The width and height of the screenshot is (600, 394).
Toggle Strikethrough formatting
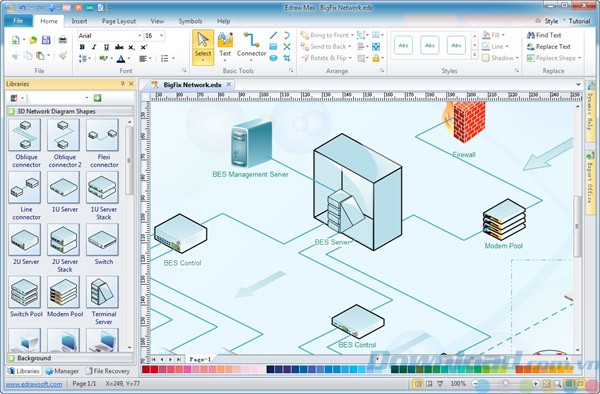point(119,47)
